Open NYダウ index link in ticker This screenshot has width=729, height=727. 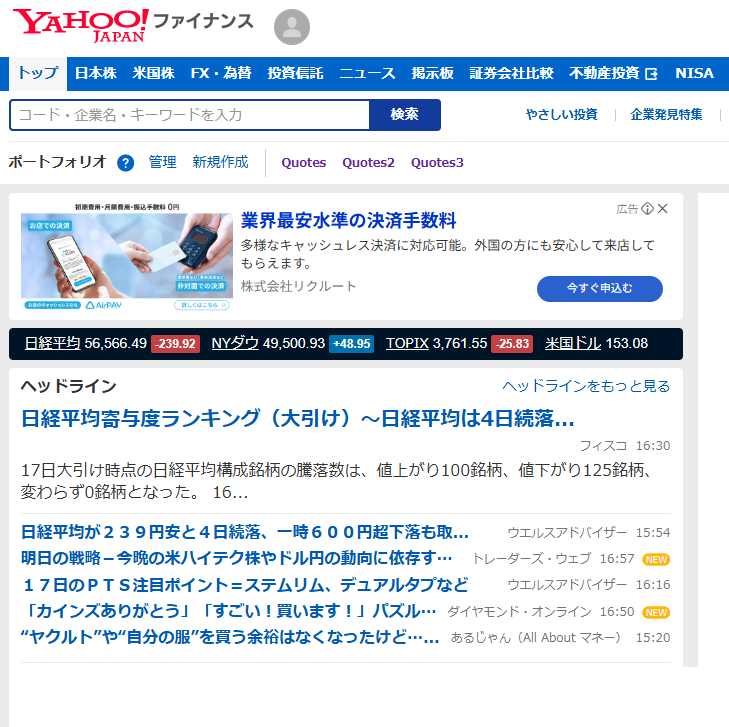tap(235, 343)
